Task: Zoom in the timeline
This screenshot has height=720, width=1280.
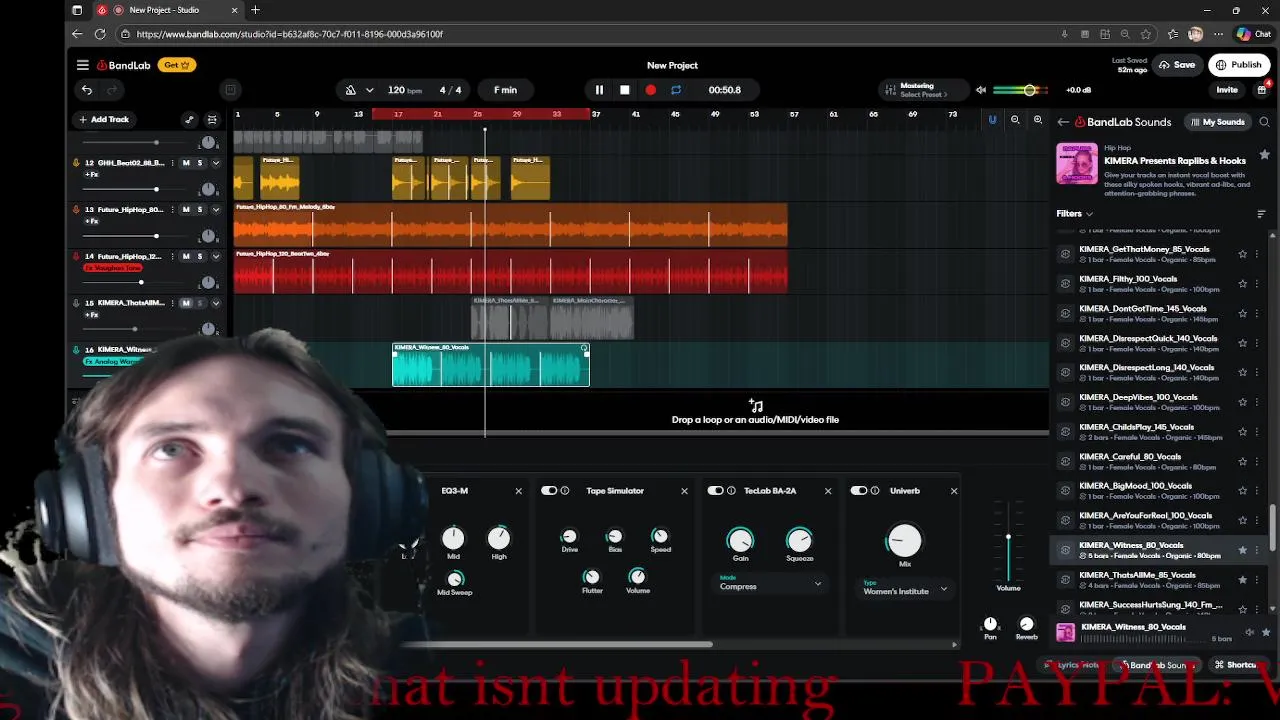Action: pos(1038,120)
